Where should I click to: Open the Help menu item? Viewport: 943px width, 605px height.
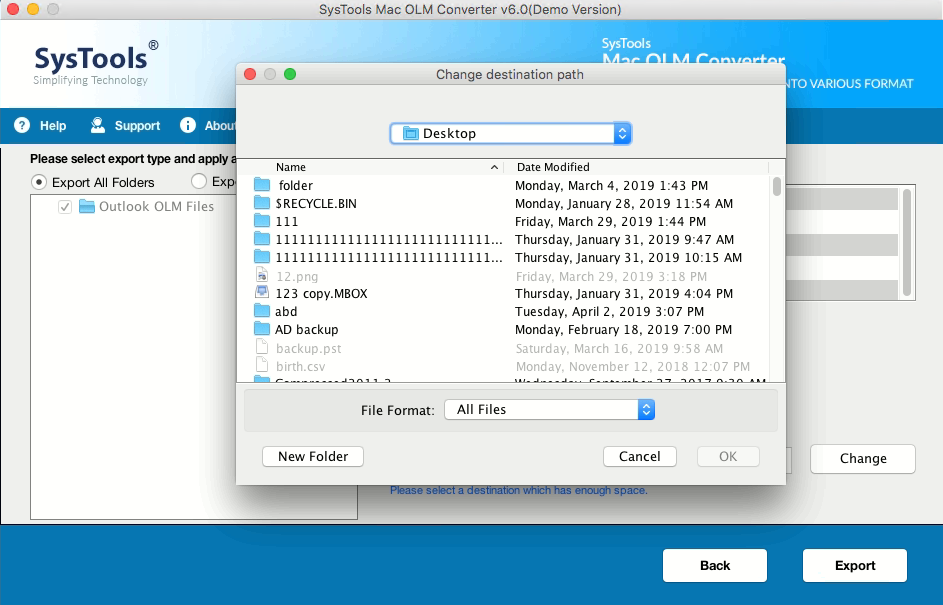click(53, 126)
